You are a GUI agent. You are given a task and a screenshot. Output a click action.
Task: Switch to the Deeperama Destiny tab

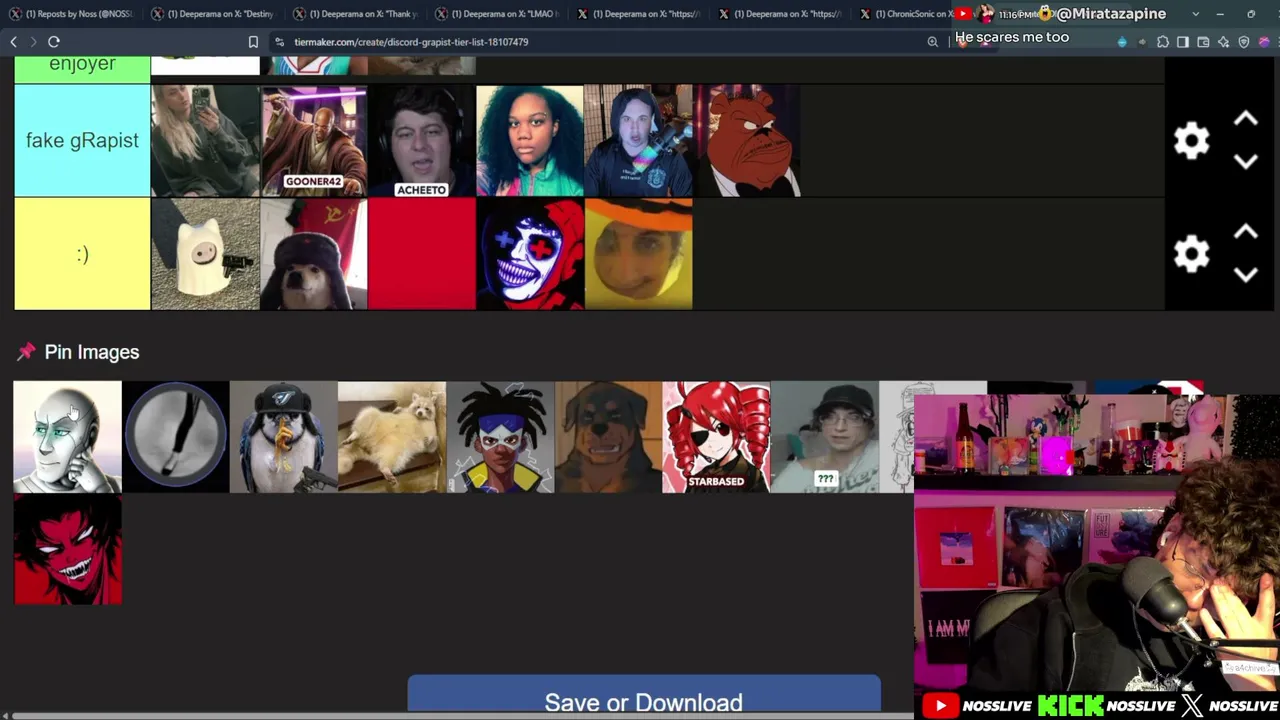(x=214, y=14)
